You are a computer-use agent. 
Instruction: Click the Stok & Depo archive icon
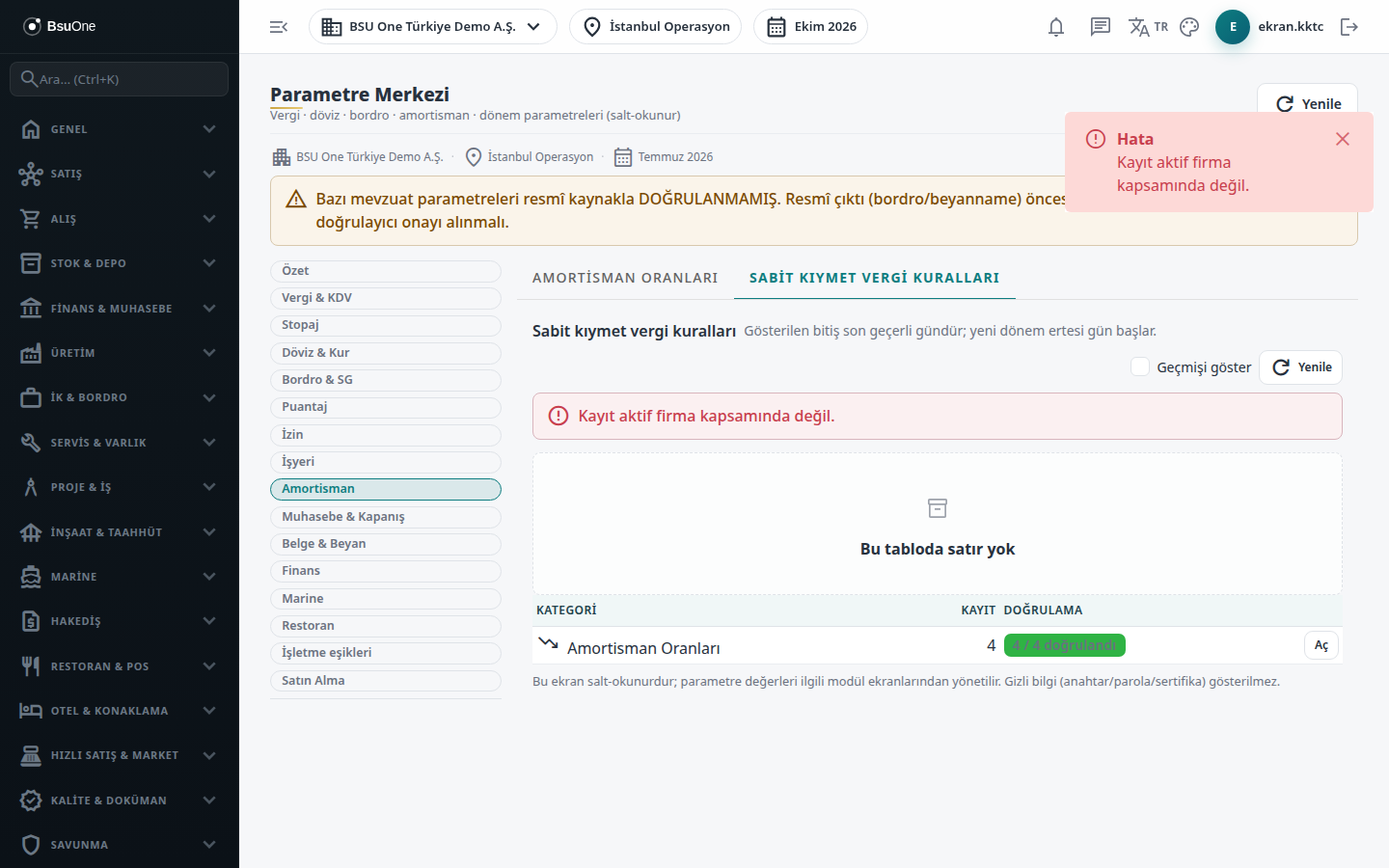point(31,263)
